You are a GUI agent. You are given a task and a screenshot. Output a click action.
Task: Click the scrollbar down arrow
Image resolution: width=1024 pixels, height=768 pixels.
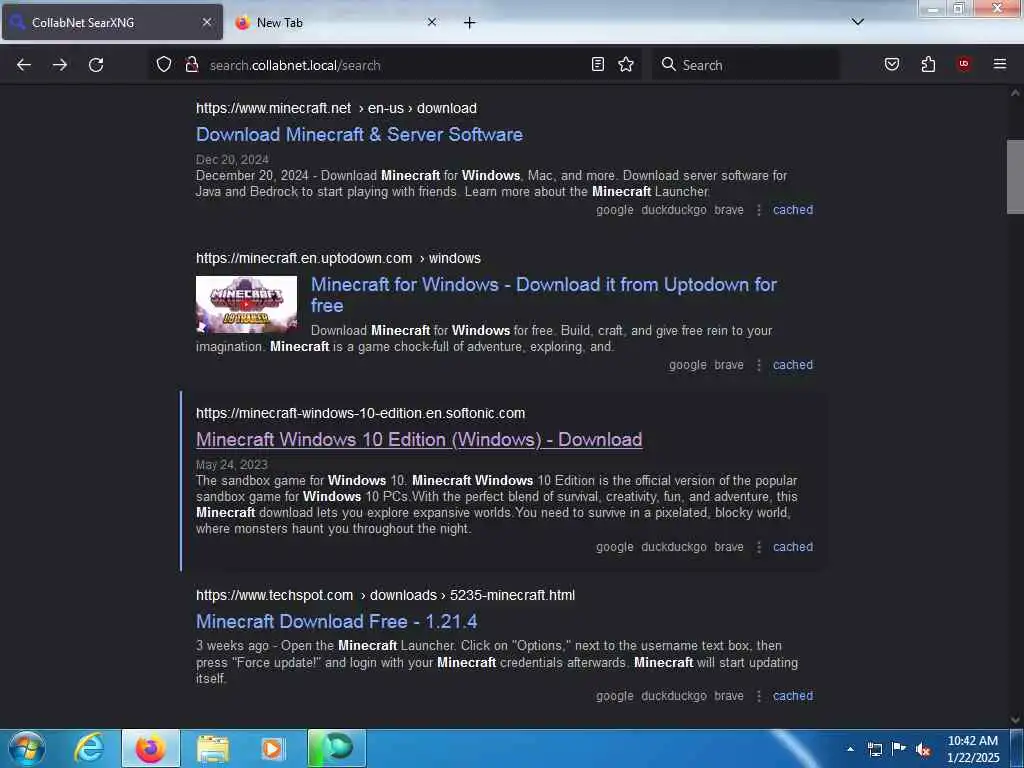[x=1015, y=720]
